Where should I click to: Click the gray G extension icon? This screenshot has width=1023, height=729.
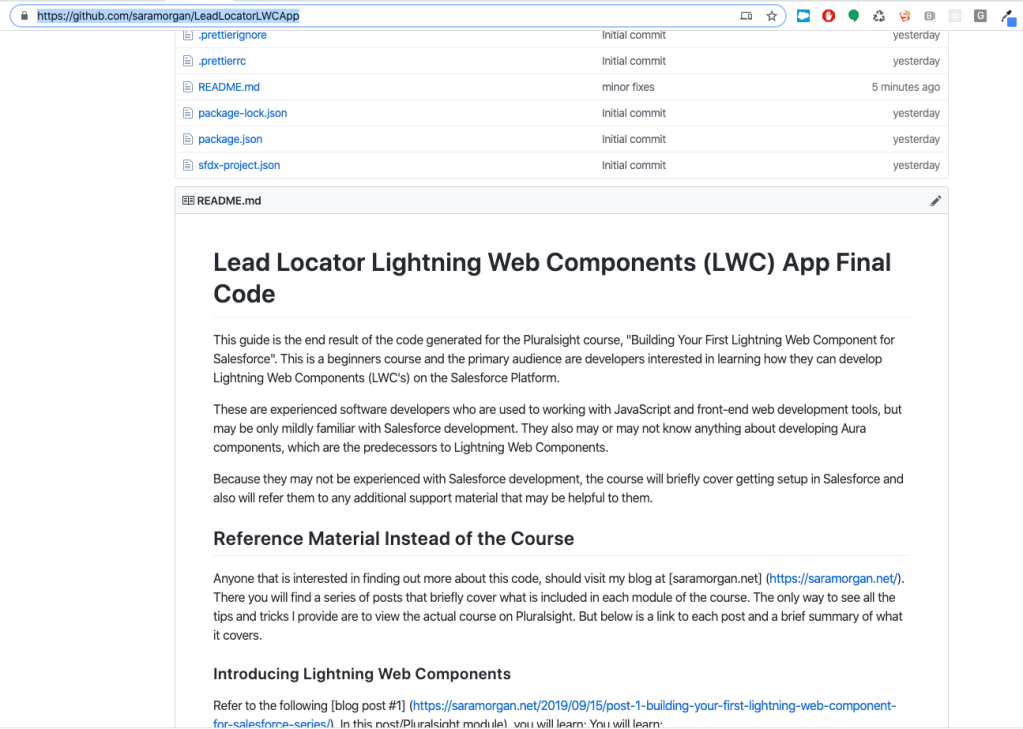click(x=980, y=16)
